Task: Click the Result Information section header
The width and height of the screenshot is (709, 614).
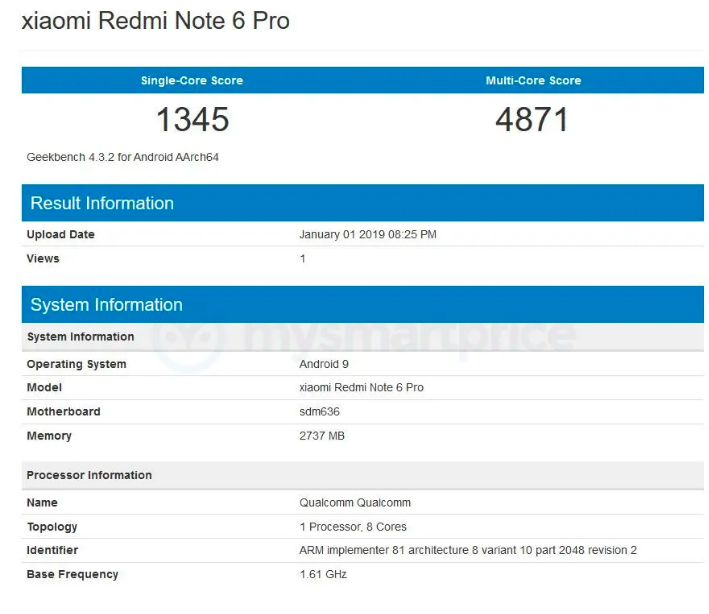Action: pos(363,203)
